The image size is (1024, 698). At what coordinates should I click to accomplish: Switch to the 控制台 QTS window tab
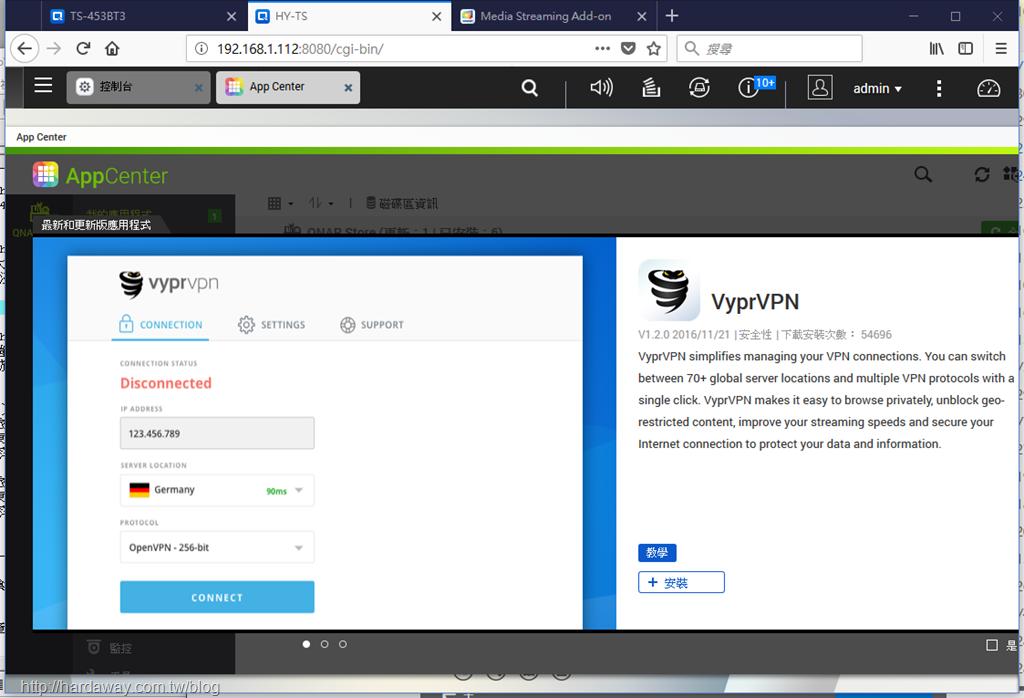tap(136, 87)
